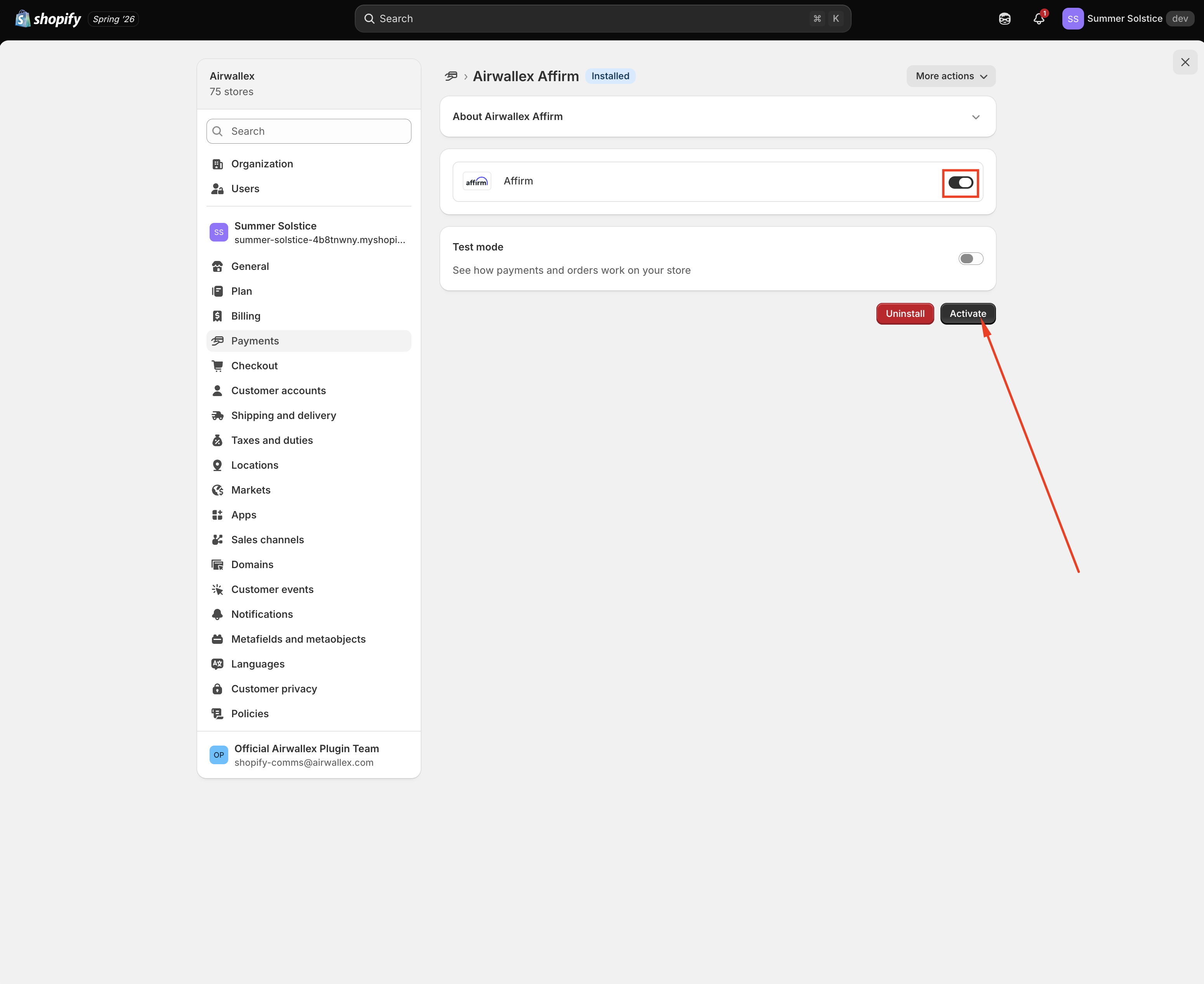Screen dimensions: 1204x984
Task: Click the Installed status badge
Action: point(610,76)
